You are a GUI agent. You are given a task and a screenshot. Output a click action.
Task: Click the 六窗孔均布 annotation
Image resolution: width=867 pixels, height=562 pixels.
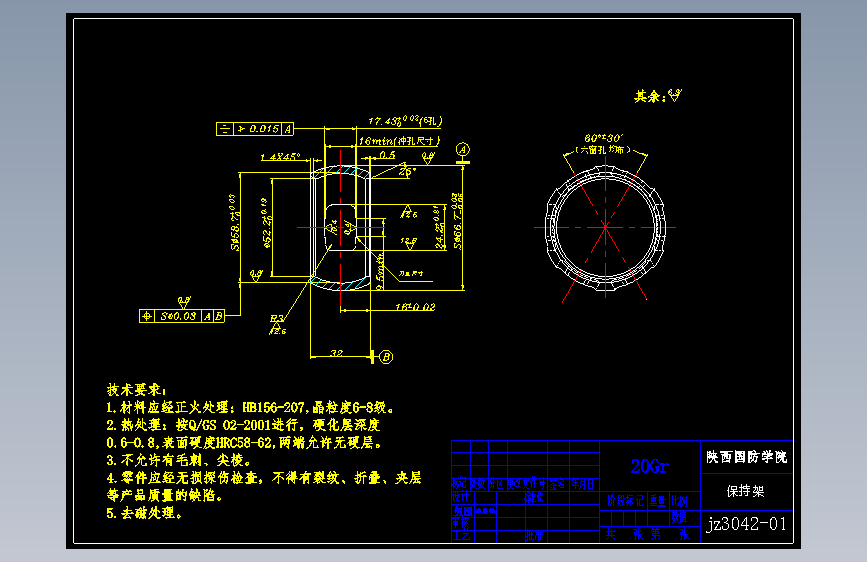point(603,149)
